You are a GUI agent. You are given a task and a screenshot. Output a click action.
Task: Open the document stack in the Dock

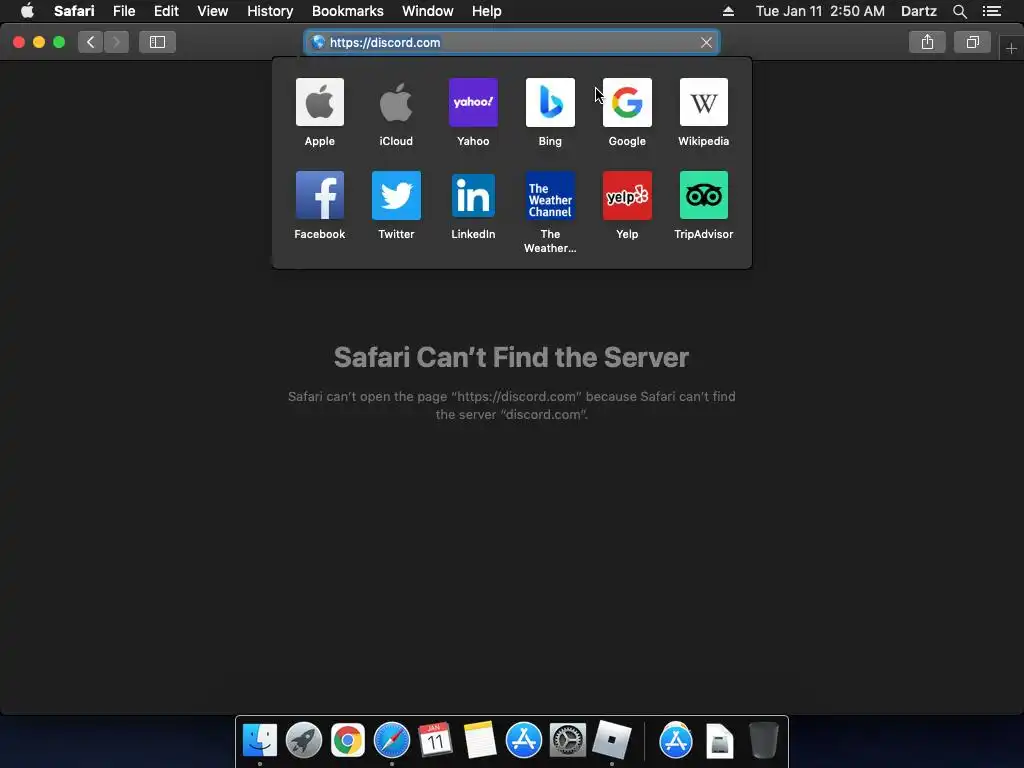tap(720, 741)
